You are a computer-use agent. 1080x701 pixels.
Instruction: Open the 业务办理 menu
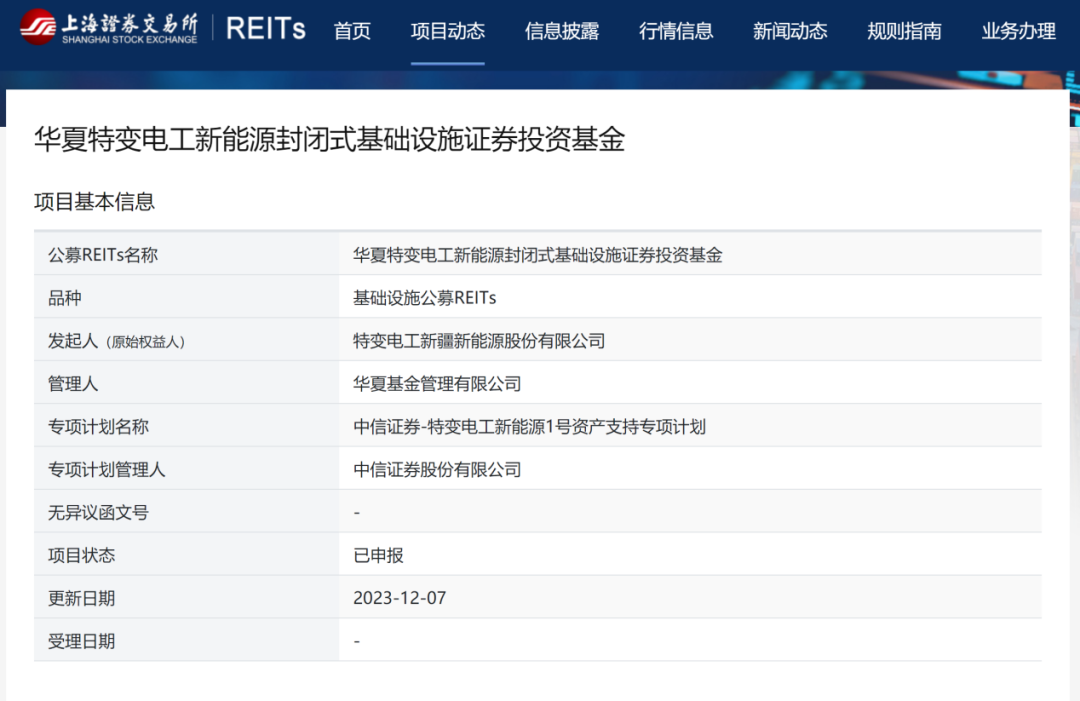tap(1018, 31)
